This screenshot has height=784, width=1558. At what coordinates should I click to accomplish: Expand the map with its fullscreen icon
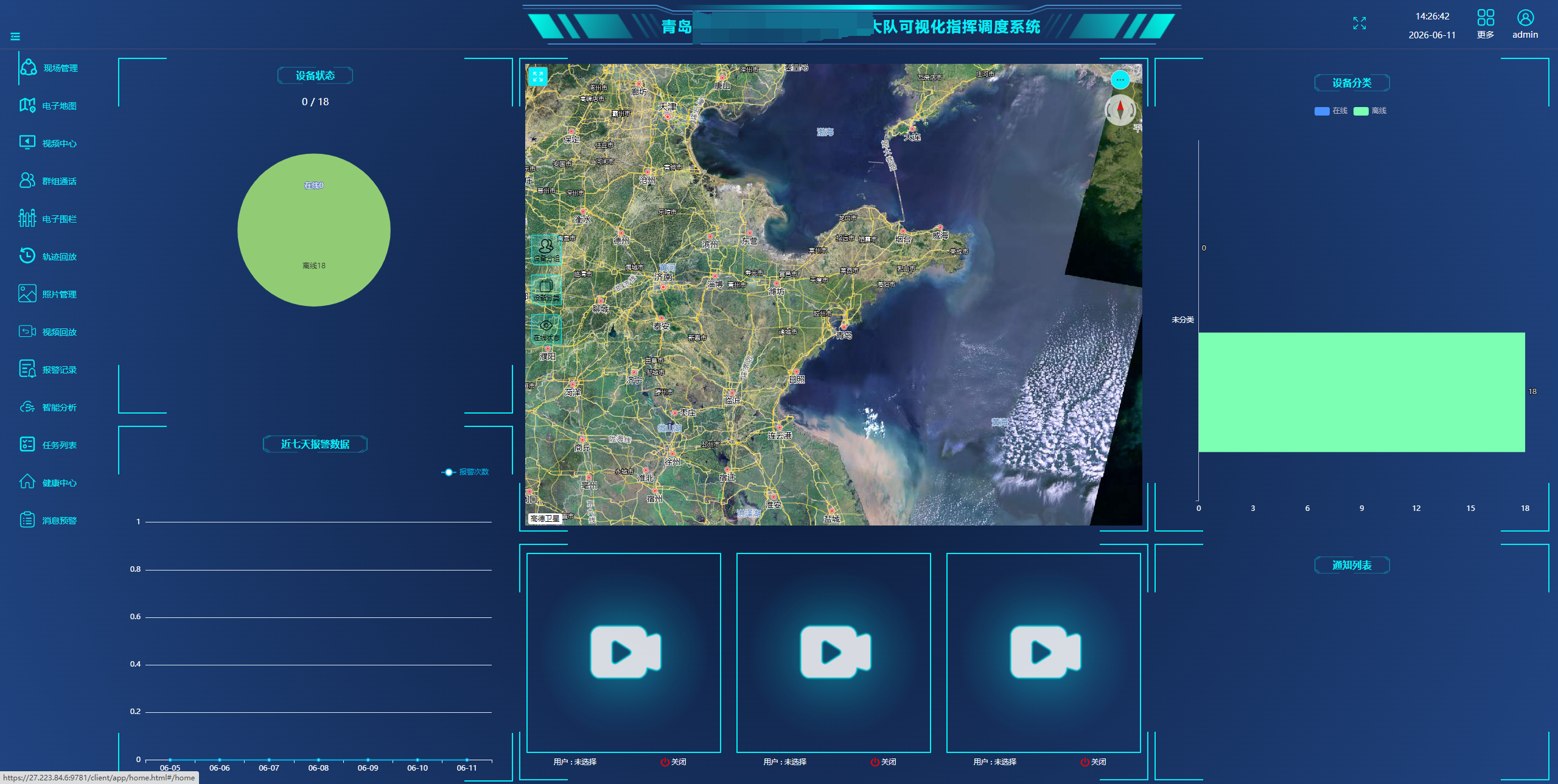tap(538, 77)
